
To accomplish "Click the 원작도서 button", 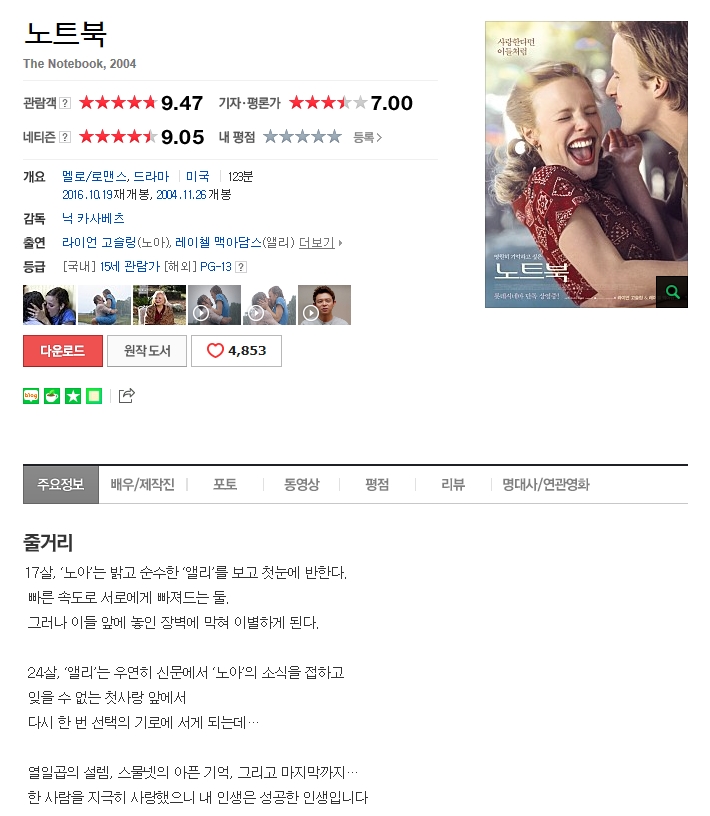I will coord(147,351).
